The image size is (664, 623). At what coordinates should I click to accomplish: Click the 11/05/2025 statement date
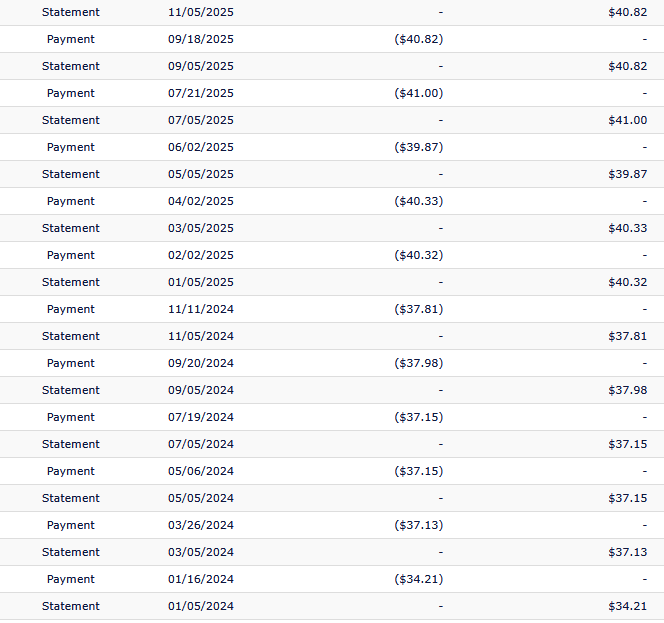point(201,12)
